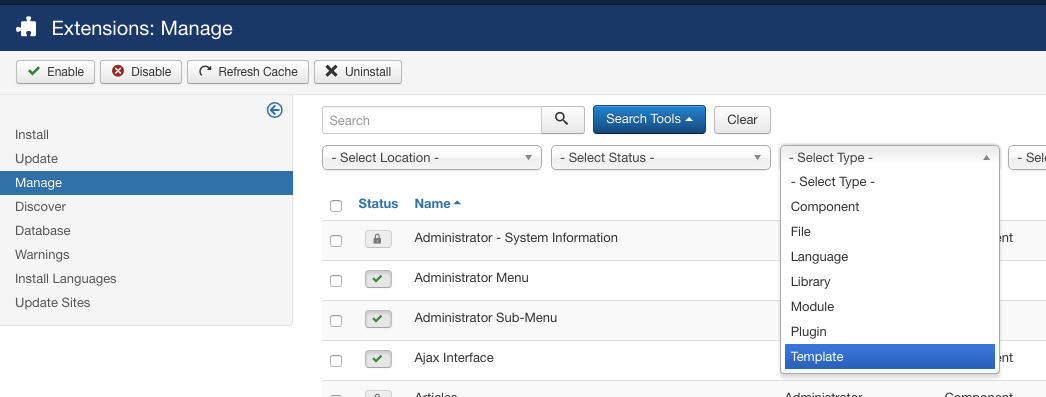The width and height of the screenshot is (1046, 397).
Task: Open the Select Status dropdown
Action: (x=660, y=157)
